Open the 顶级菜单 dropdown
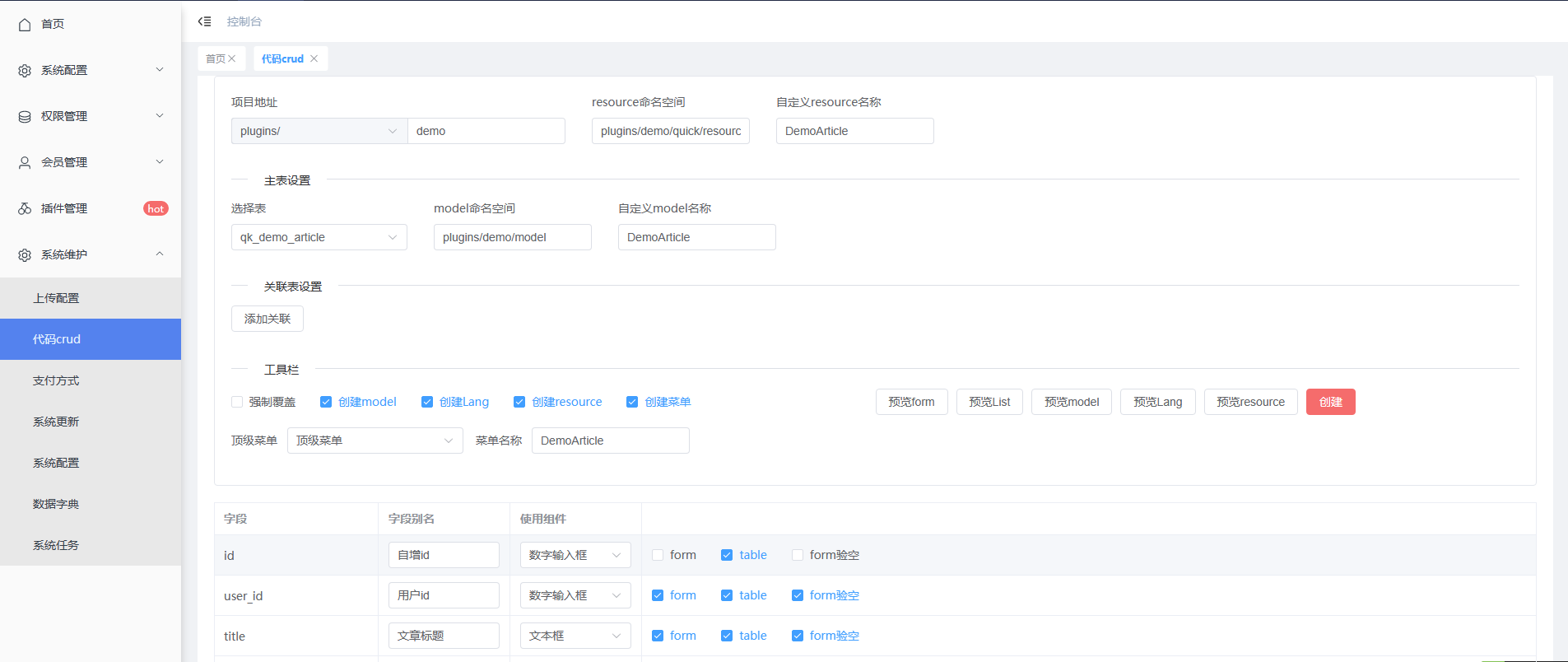 (375, 441)
